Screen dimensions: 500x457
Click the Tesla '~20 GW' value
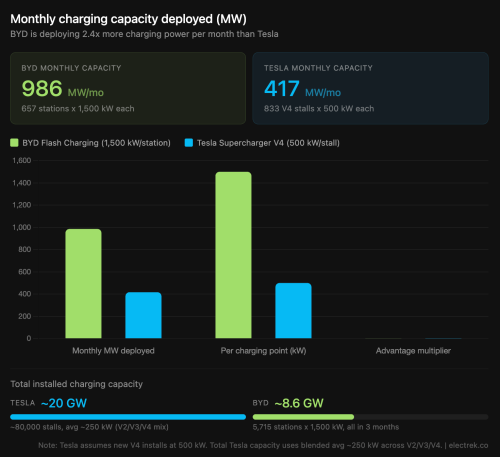click(64, 403)
